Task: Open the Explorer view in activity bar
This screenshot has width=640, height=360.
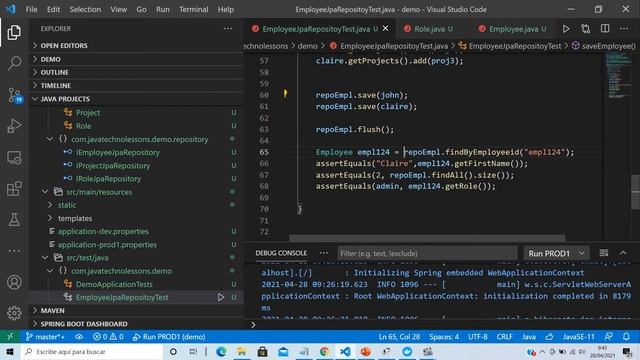Action: click(14, 32)
